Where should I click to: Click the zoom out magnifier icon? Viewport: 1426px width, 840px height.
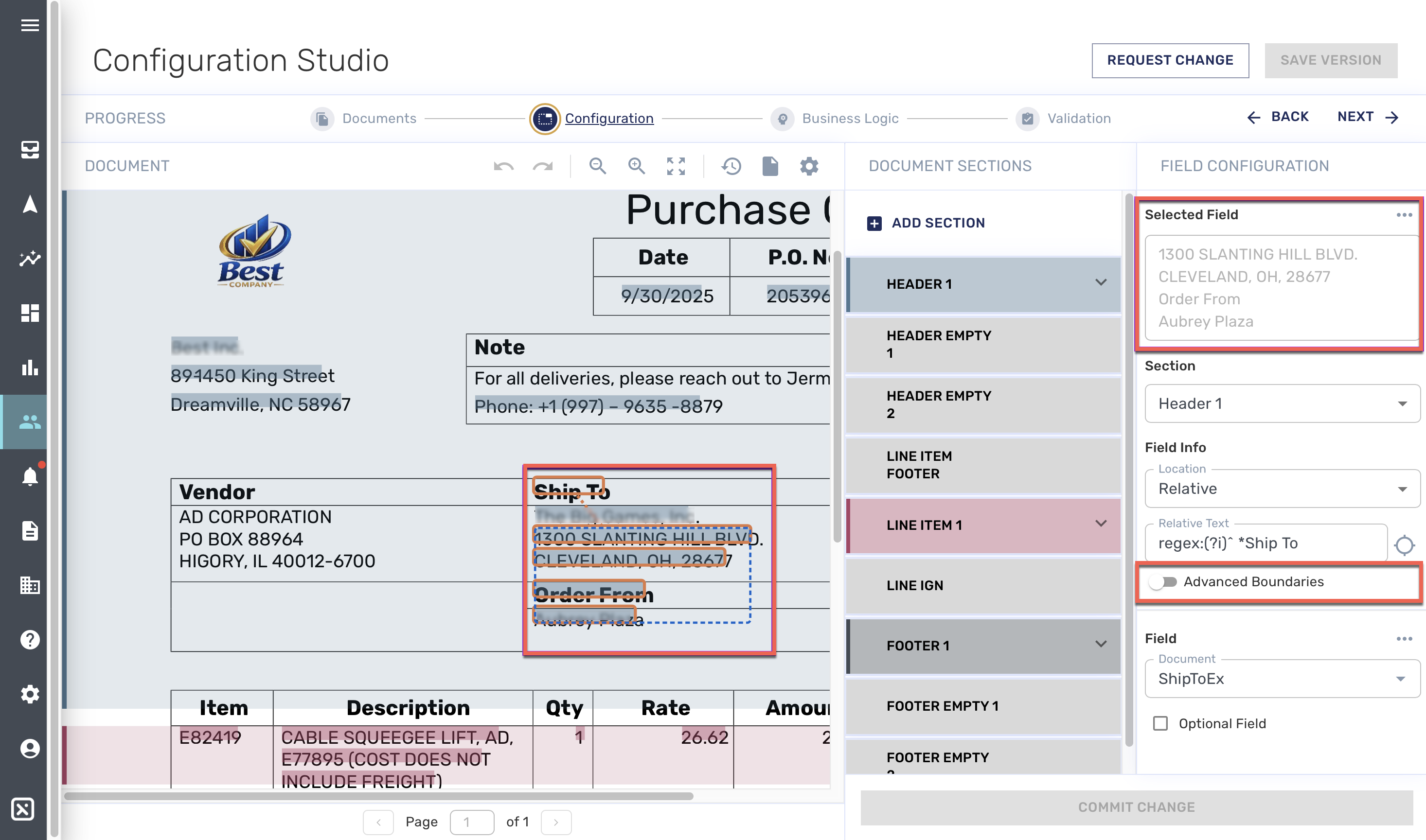pos(597,166)
